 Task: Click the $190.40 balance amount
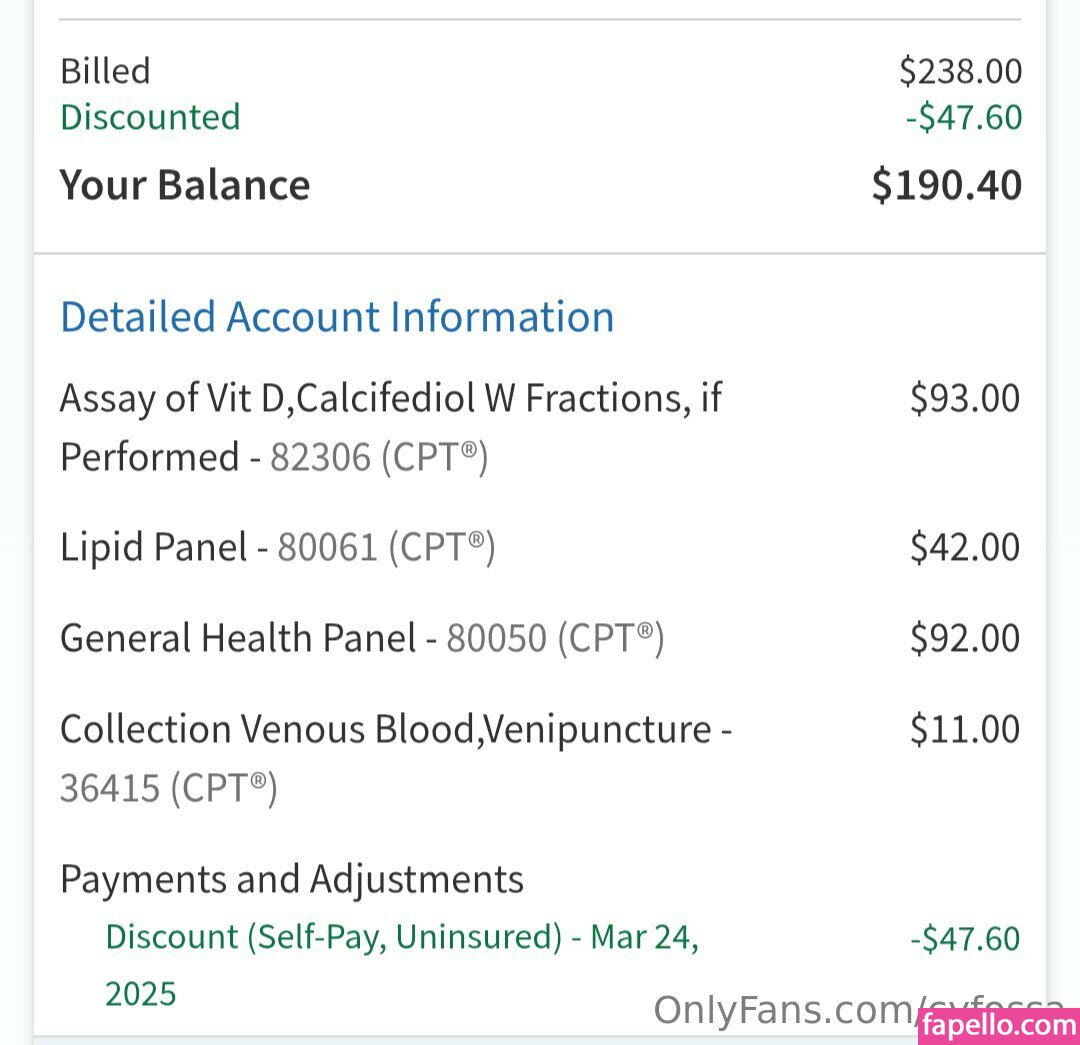tap(946, 186)
